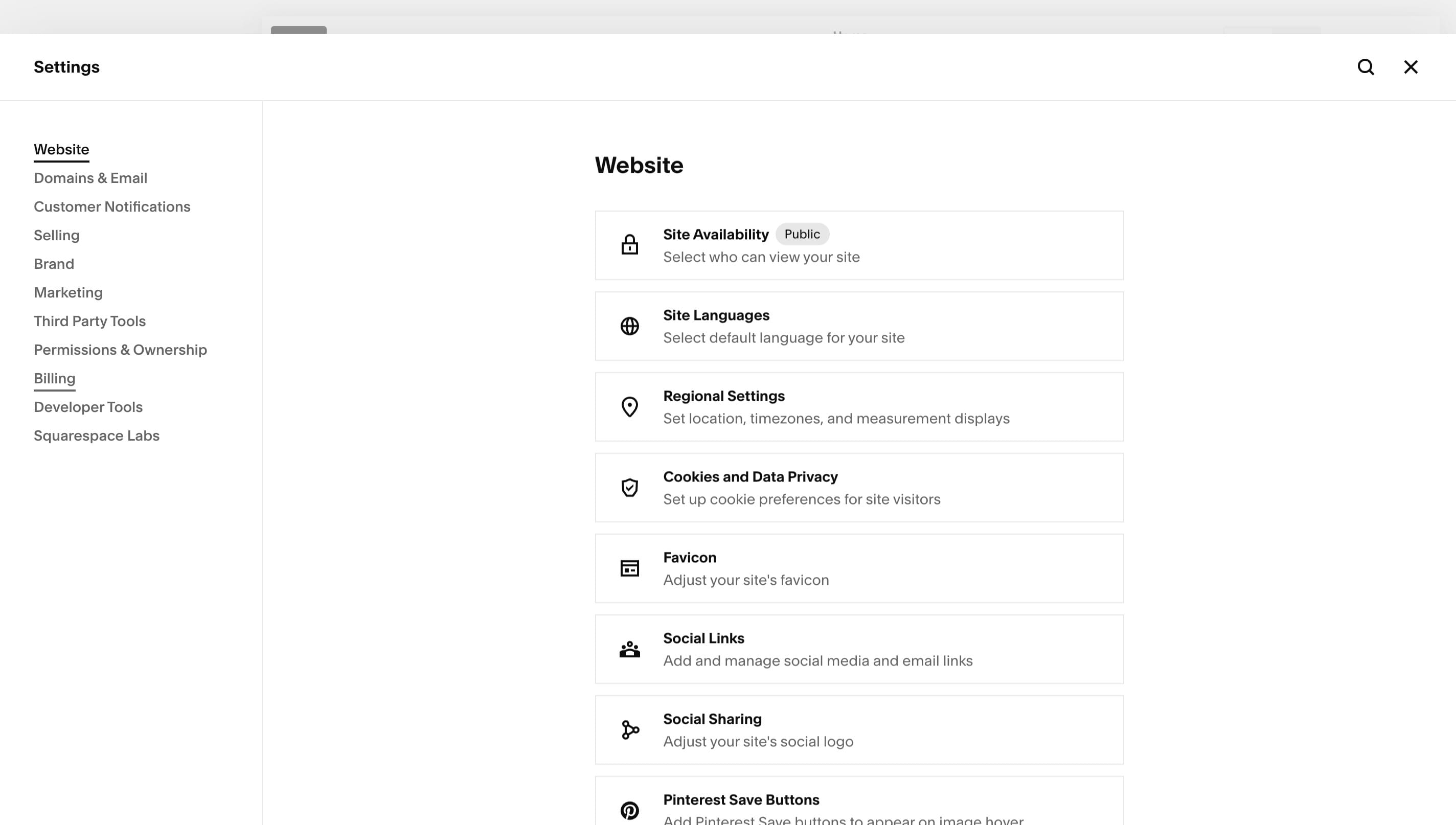Open the settings search magnifier icon
This screenshot has width=1456, height=825.
1366,67
